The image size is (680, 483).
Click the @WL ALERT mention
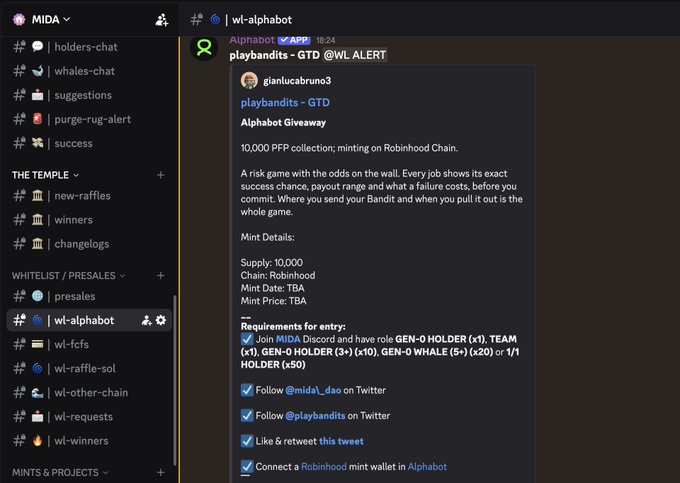click(355, 55)
